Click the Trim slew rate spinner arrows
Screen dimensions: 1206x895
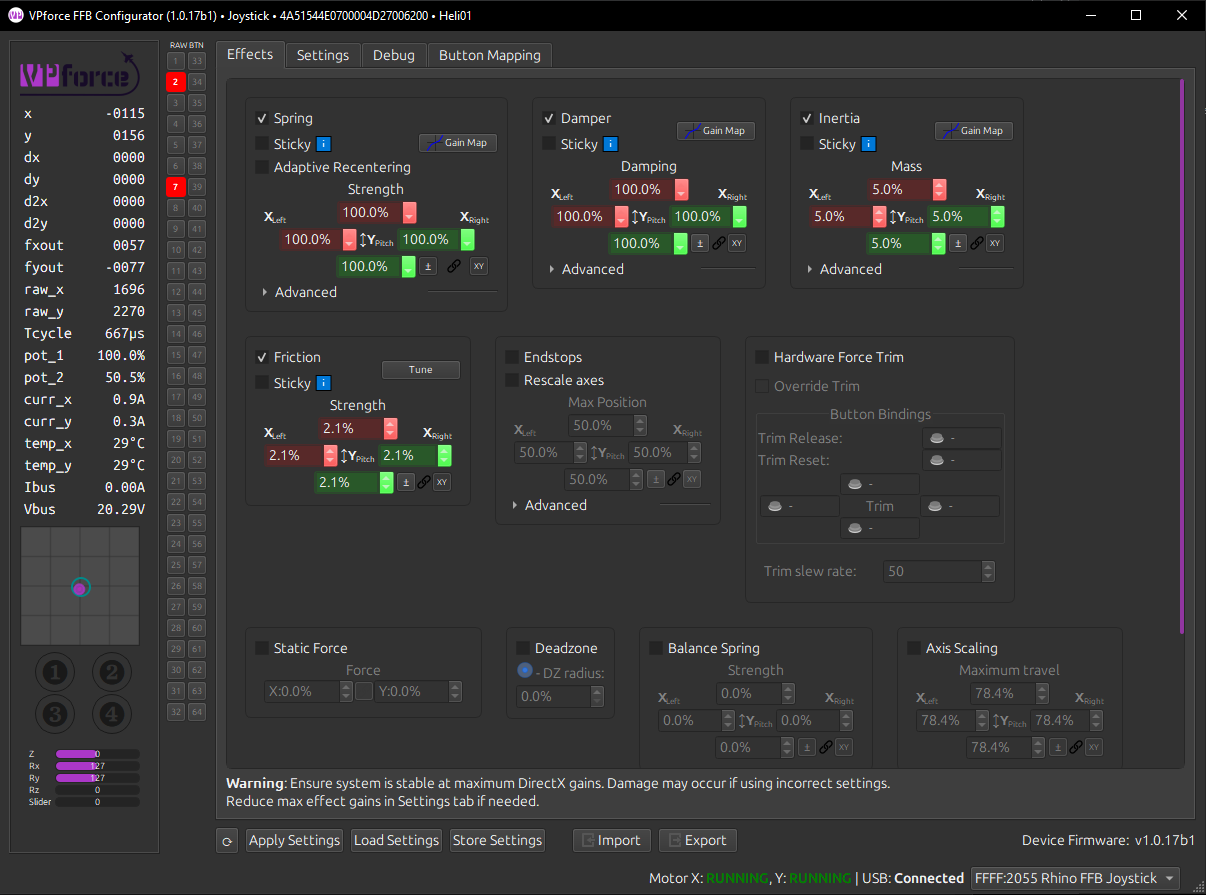[x=988, y=571]
